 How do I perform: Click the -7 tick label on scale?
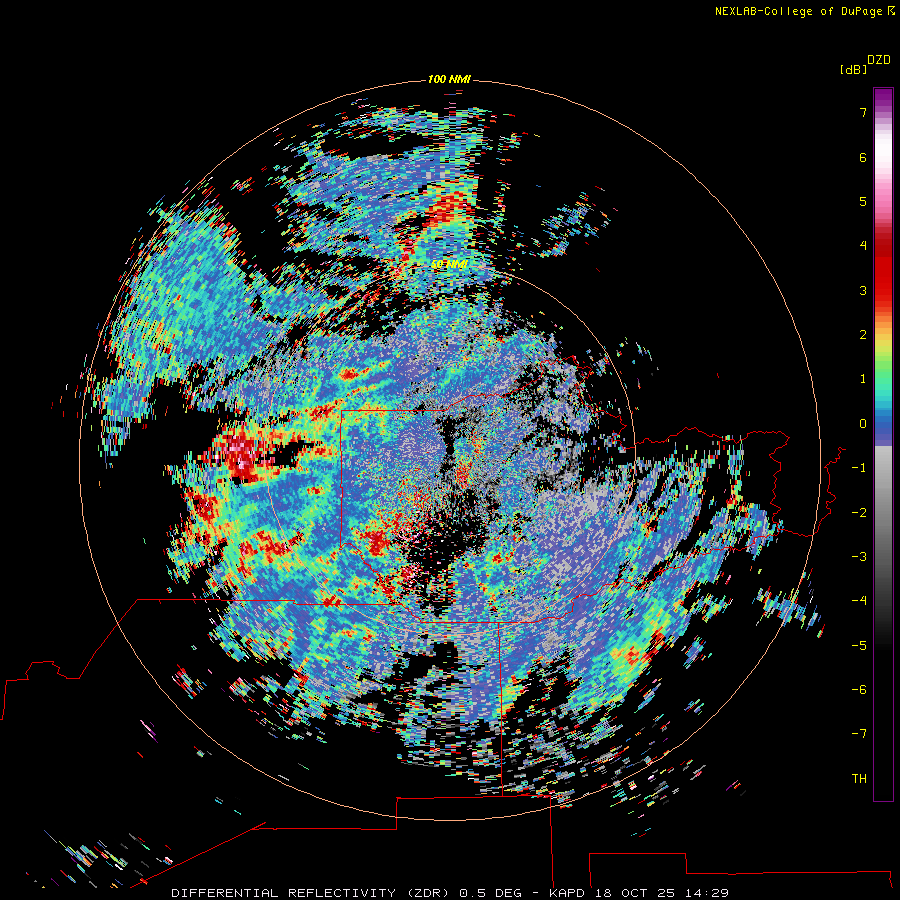point(859,734)
